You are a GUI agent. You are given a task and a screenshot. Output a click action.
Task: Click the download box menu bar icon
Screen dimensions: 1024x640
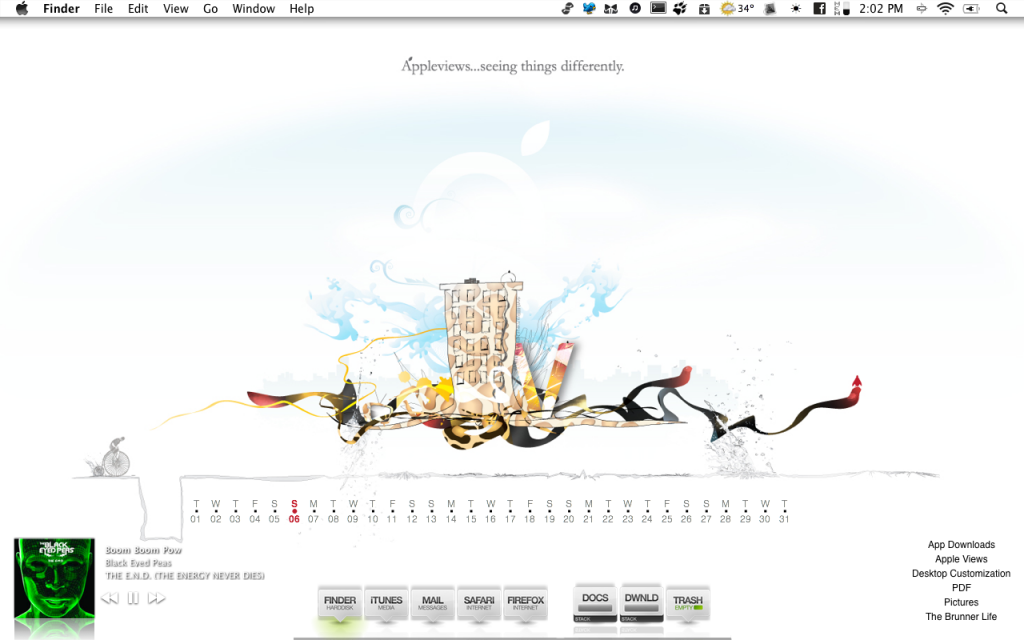(x=704, y=8)
